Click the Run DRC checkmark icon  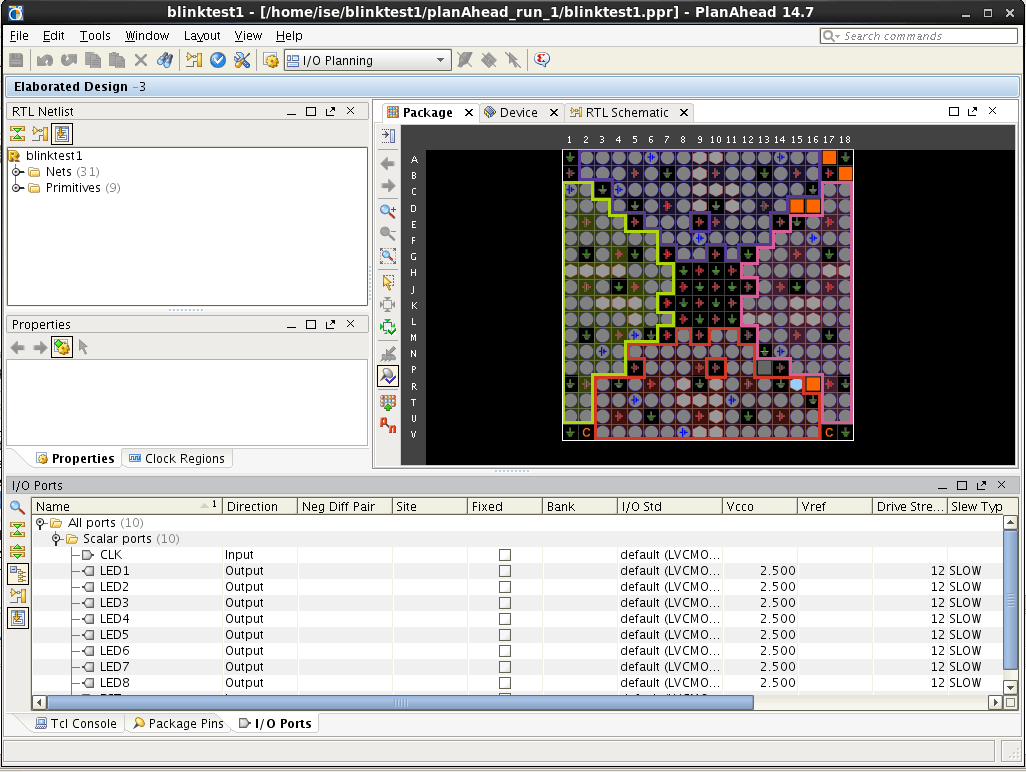coord(218,60)
